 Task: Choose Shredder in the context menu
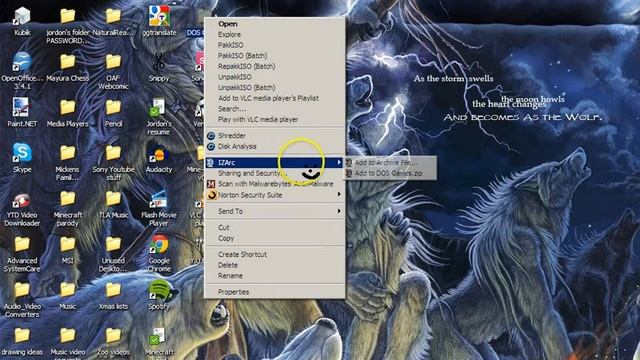tap(274, 136)
